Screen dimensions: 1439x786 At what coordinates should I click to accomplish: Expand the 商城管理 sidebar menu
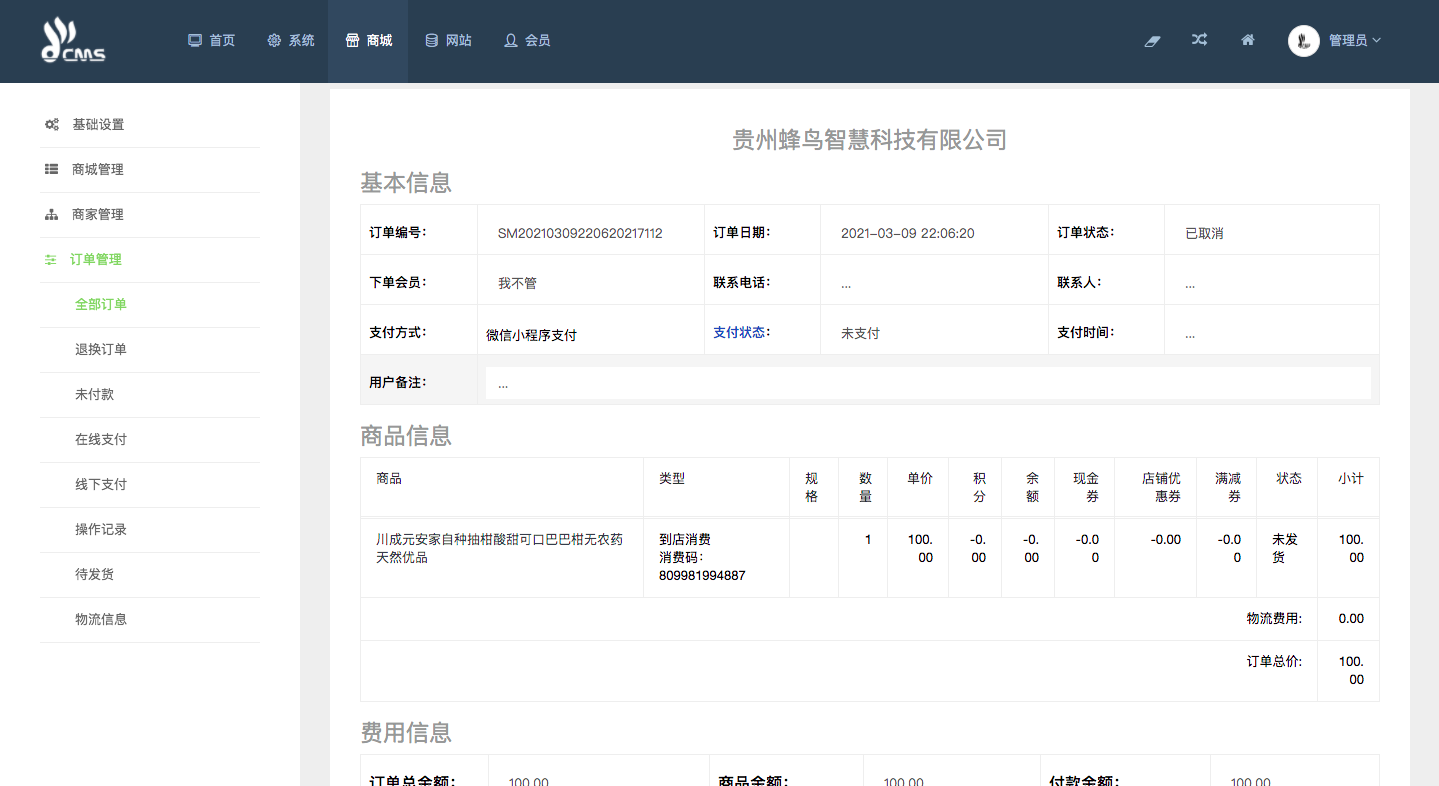pos(97,170)
